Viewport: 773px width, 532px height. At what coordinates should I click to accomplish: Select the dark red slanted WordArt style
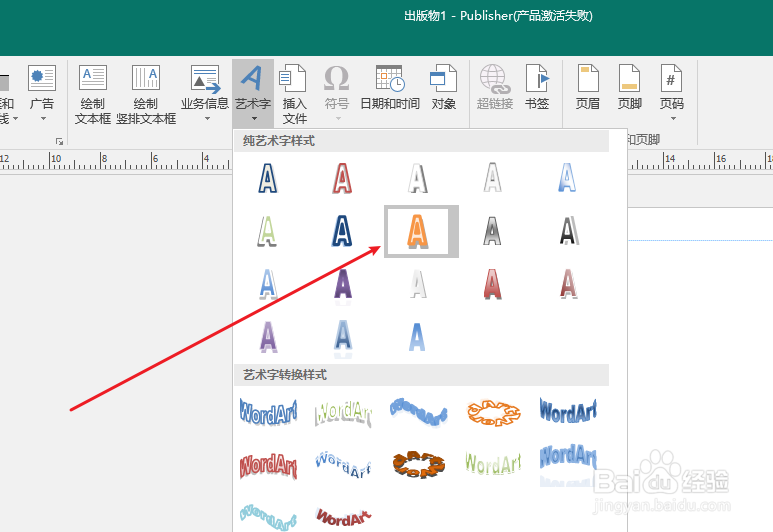(343, 518)
